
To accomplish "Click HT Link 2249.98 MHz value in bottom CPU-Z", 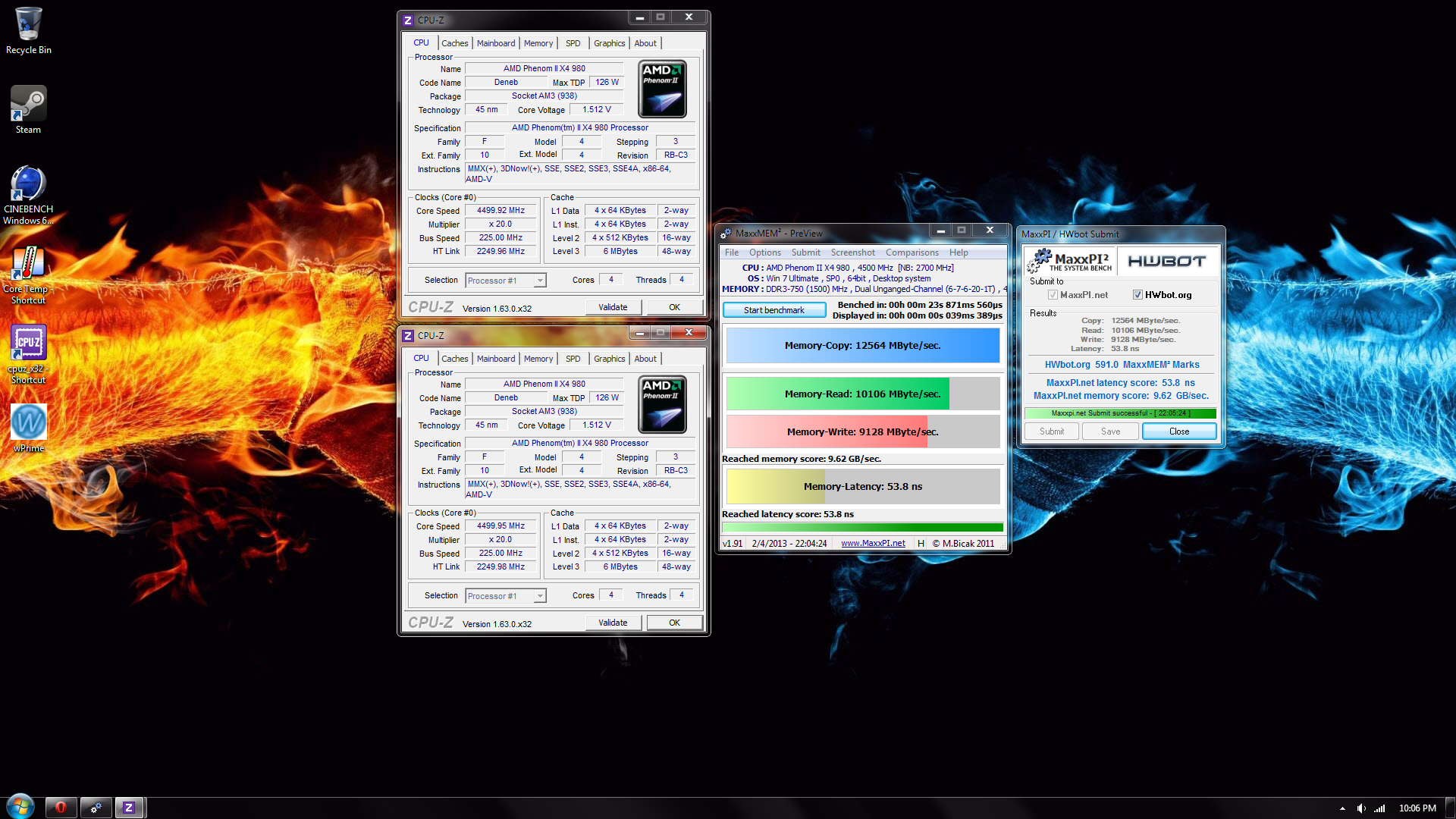I will click(x=500, y=567).
